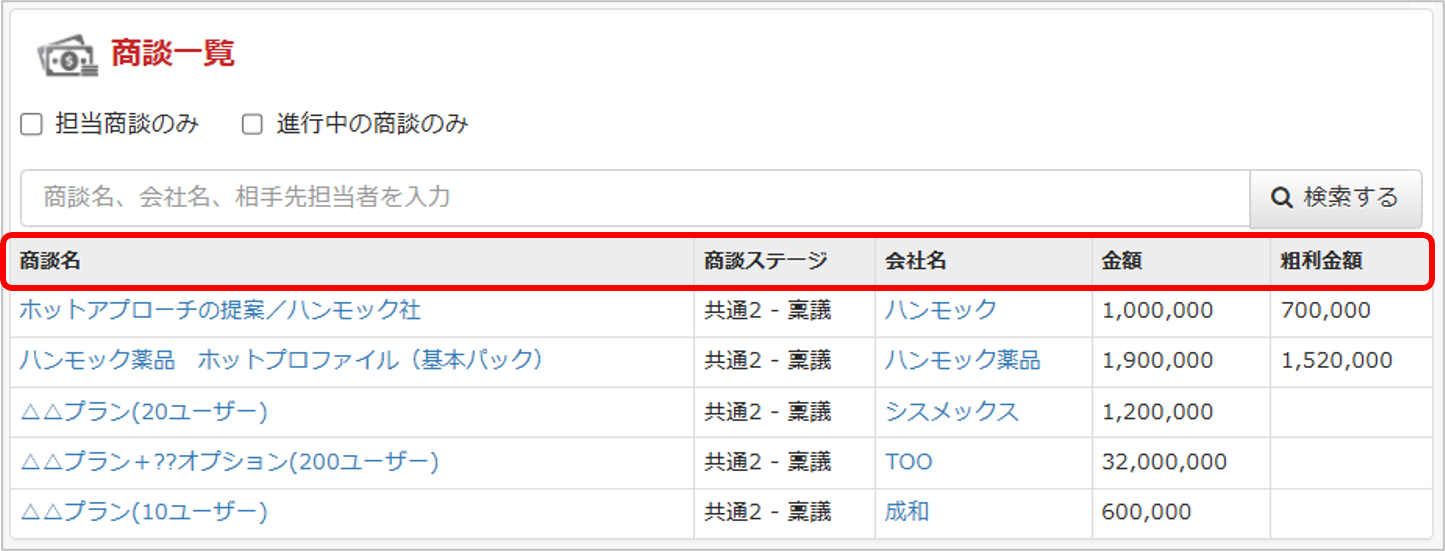Click the 検索する search button
Viewport: 1445px width, 551px height.
(1336, 198)
